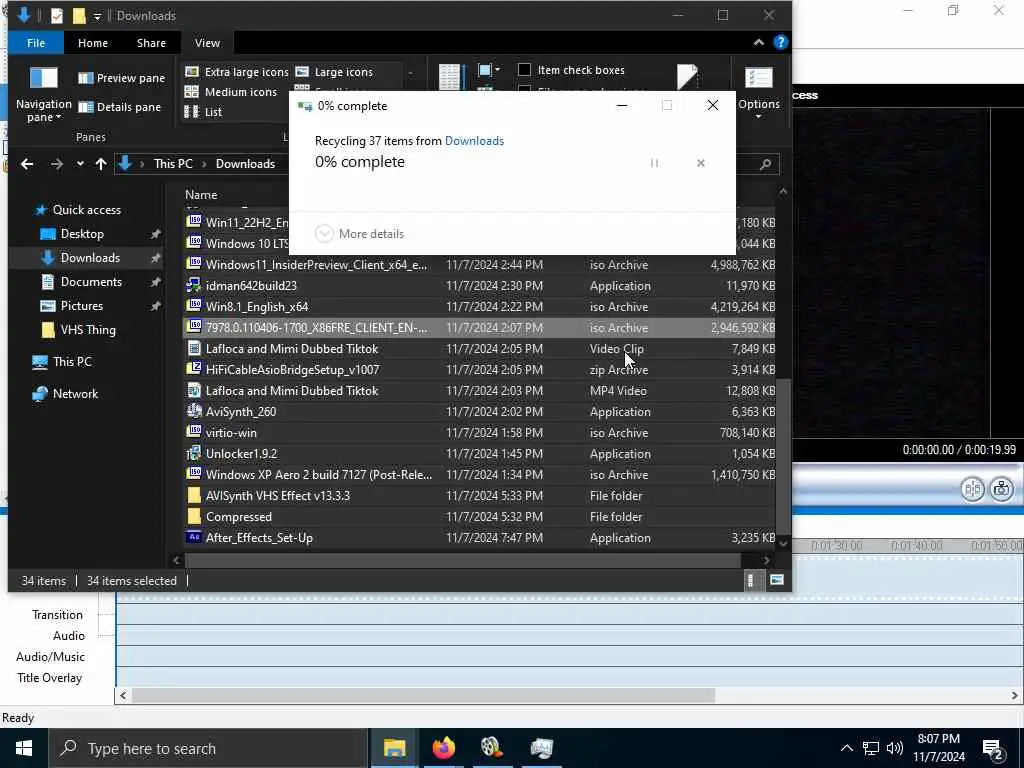Click the Navigation pane button
Screen dimensions: 1024x768
[44, 93]
